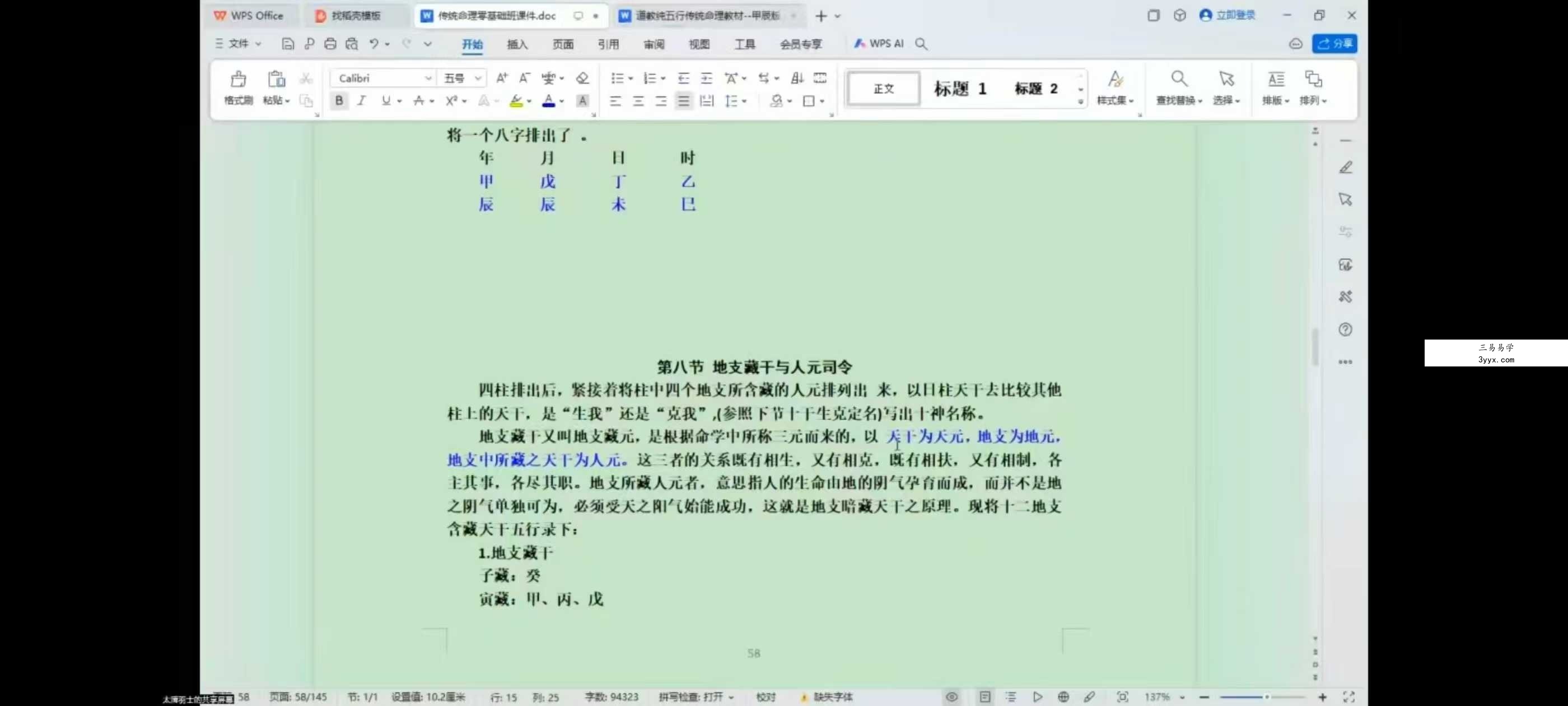Toggle Bold formatting
The image size is (1568, 706).
[x=339, y=101]
